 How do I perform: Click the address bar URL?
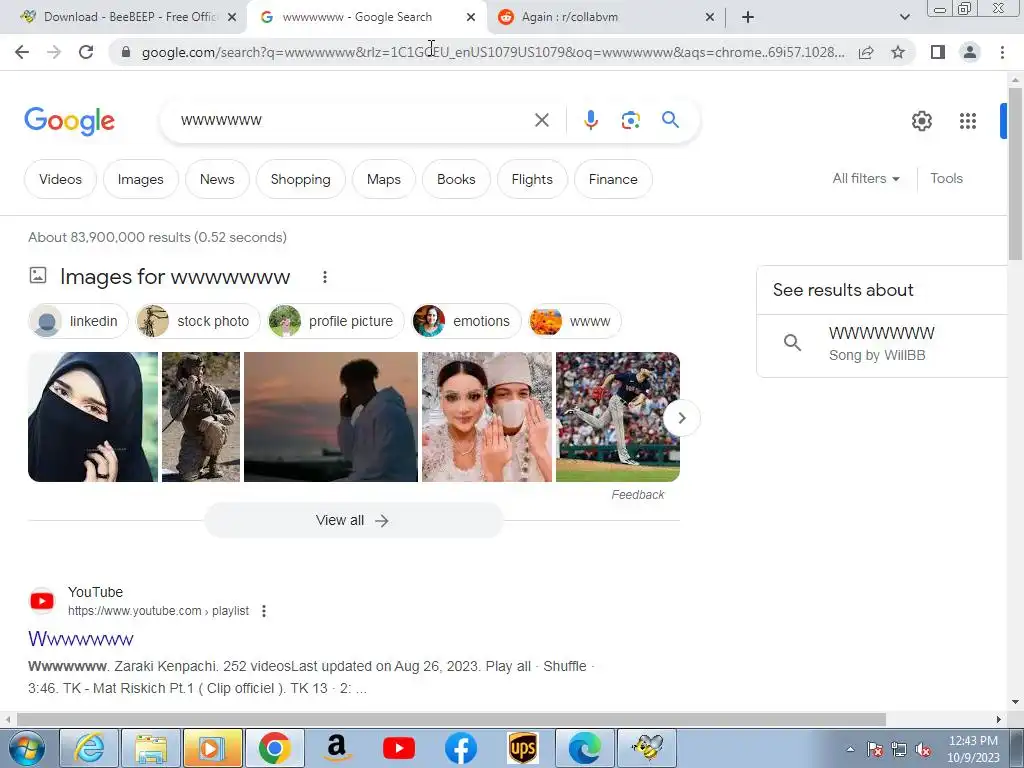tap(493, 52)
